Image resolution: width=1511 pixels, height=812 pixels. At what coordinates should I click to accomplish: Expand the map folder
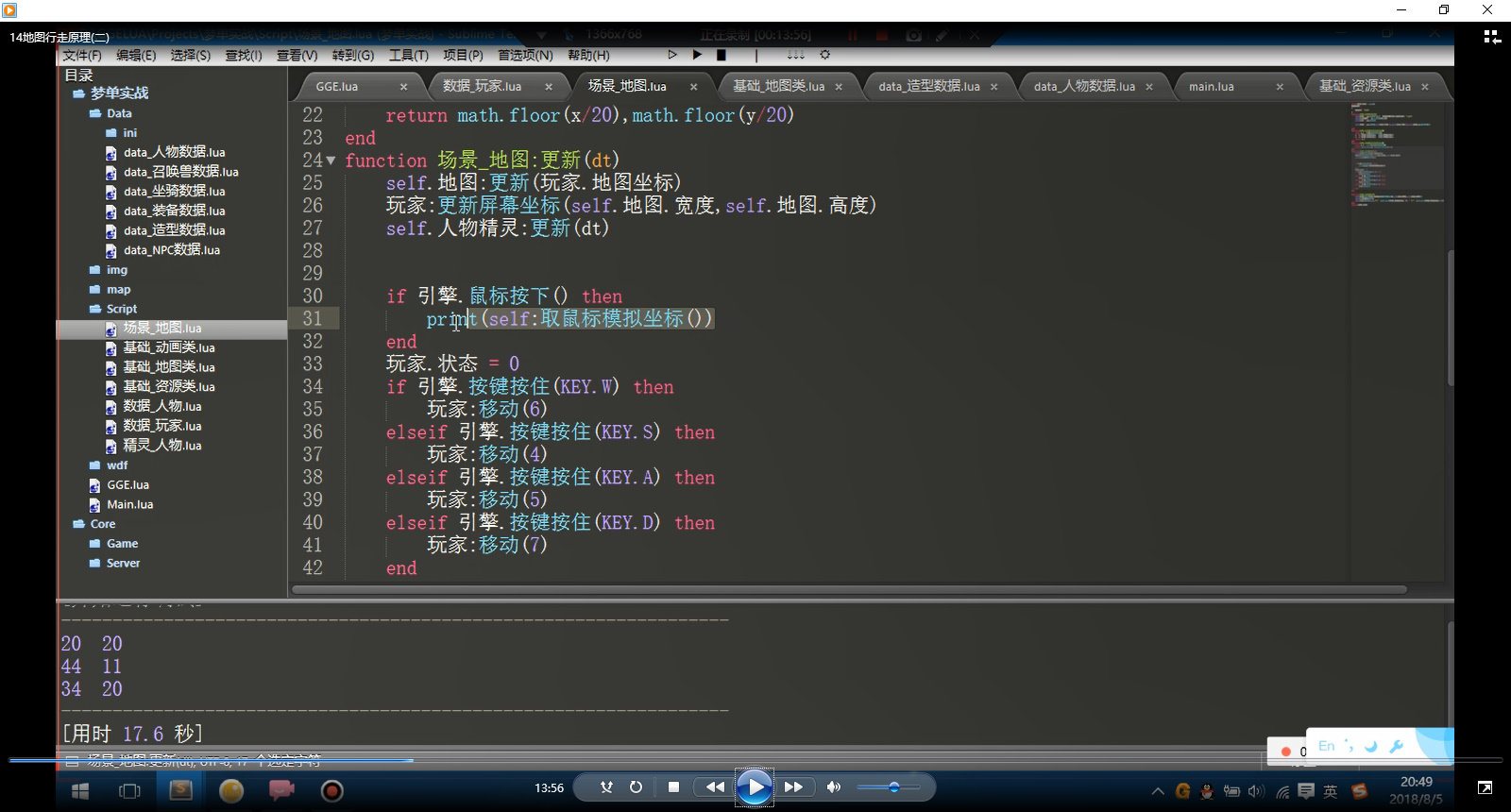[95, 290]
